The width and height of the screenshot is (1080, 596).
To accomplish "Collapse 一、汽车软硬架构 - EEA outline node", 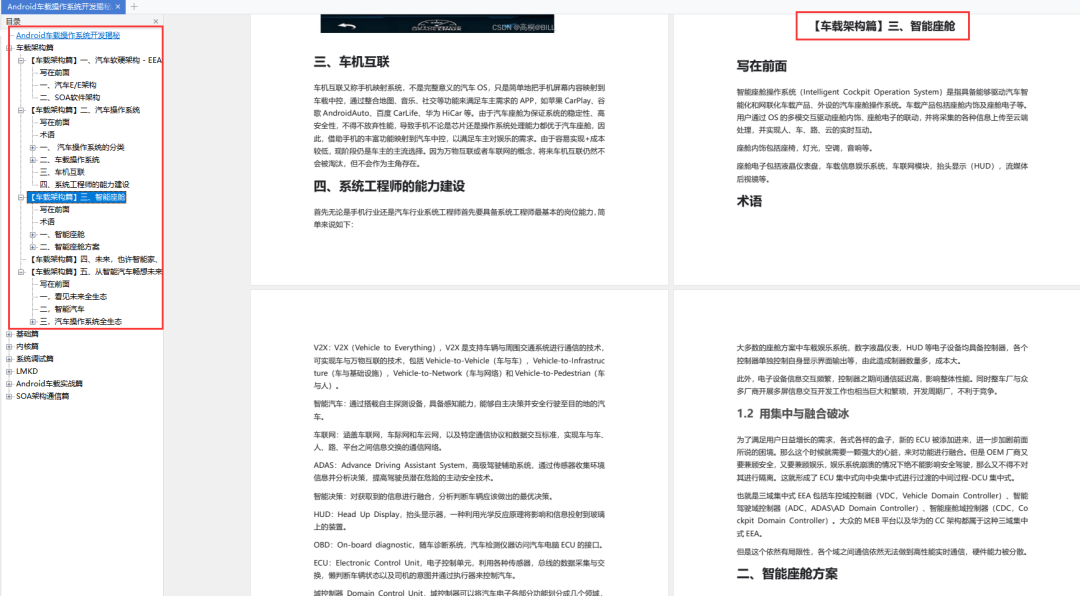I will click(21, 60).
